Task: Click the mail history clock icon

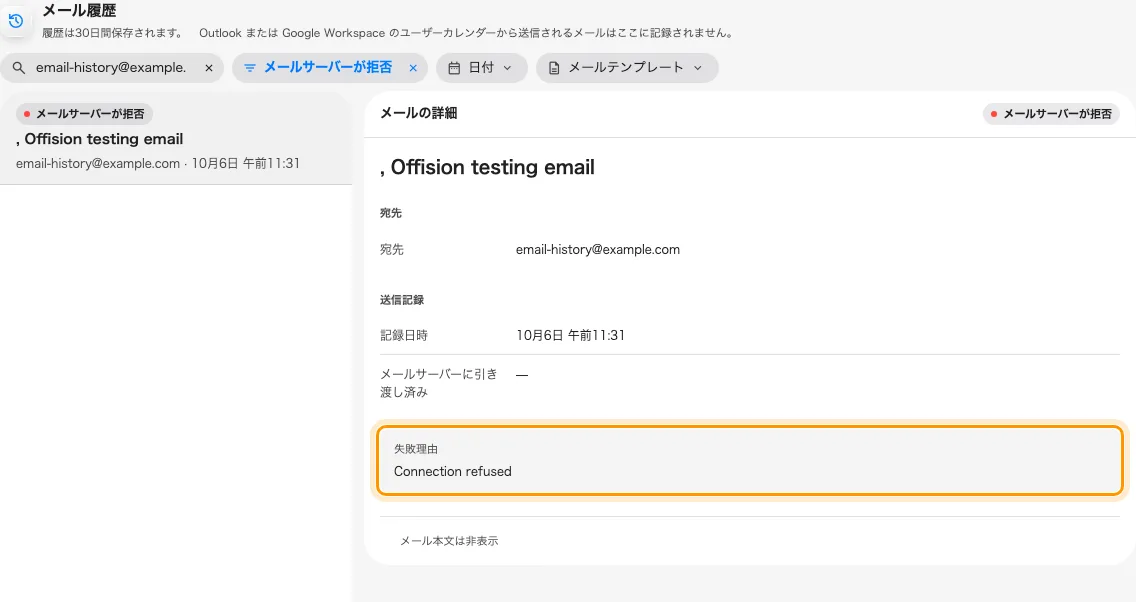Action: click(x=16, y=21)
